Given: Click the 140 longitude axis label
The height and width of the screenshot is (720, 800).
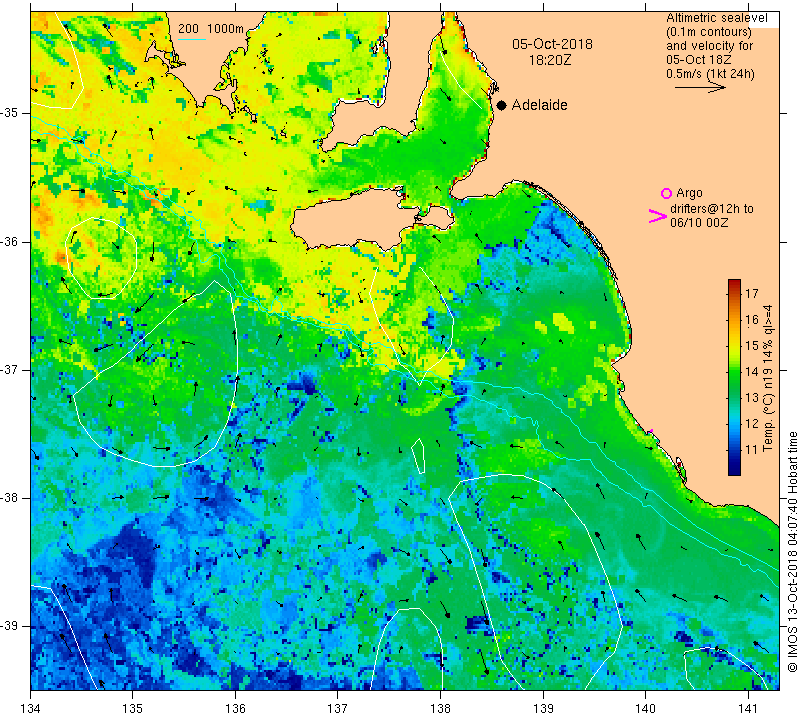Looking at the screenshot, I should [x=645, y=709].
